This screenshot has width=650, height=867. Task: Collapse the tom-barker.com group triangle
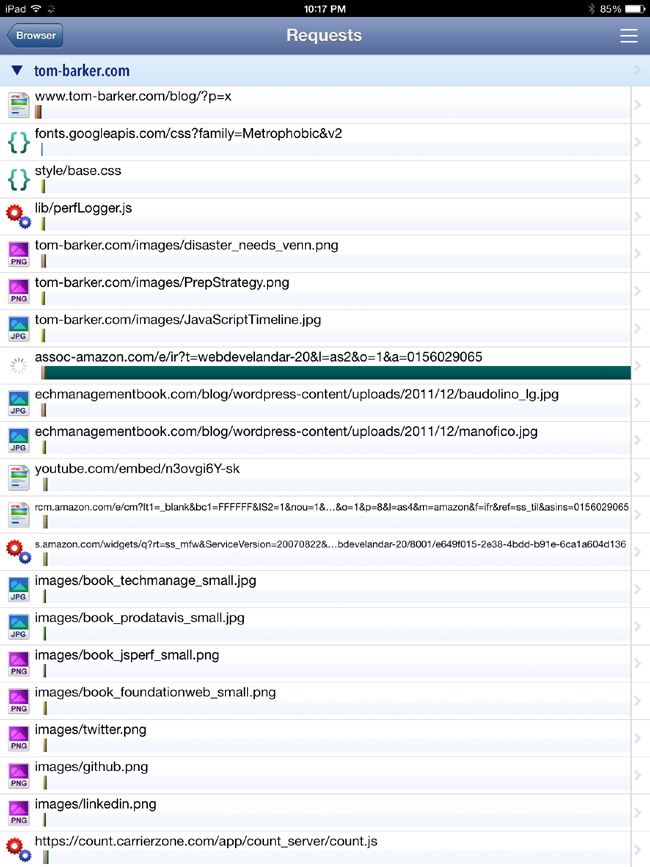17,71
